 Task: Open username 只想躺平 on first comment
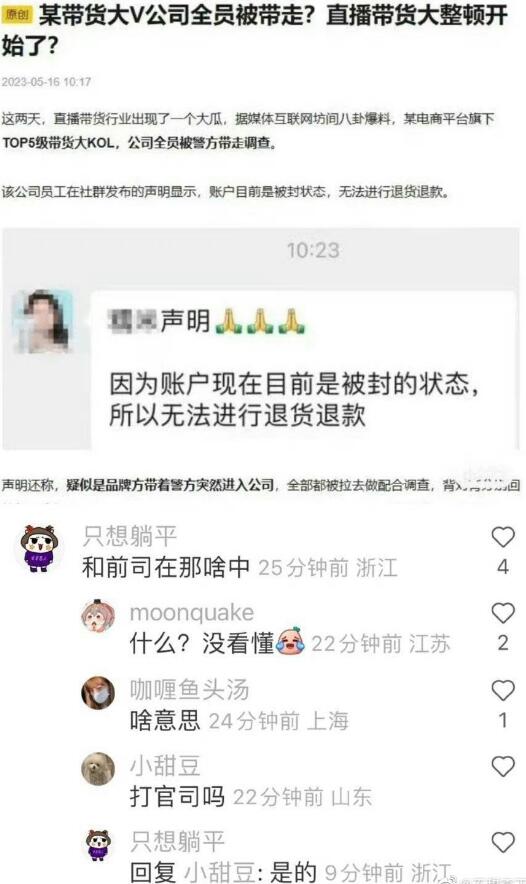pyautogui.click(x=130, y=536)
